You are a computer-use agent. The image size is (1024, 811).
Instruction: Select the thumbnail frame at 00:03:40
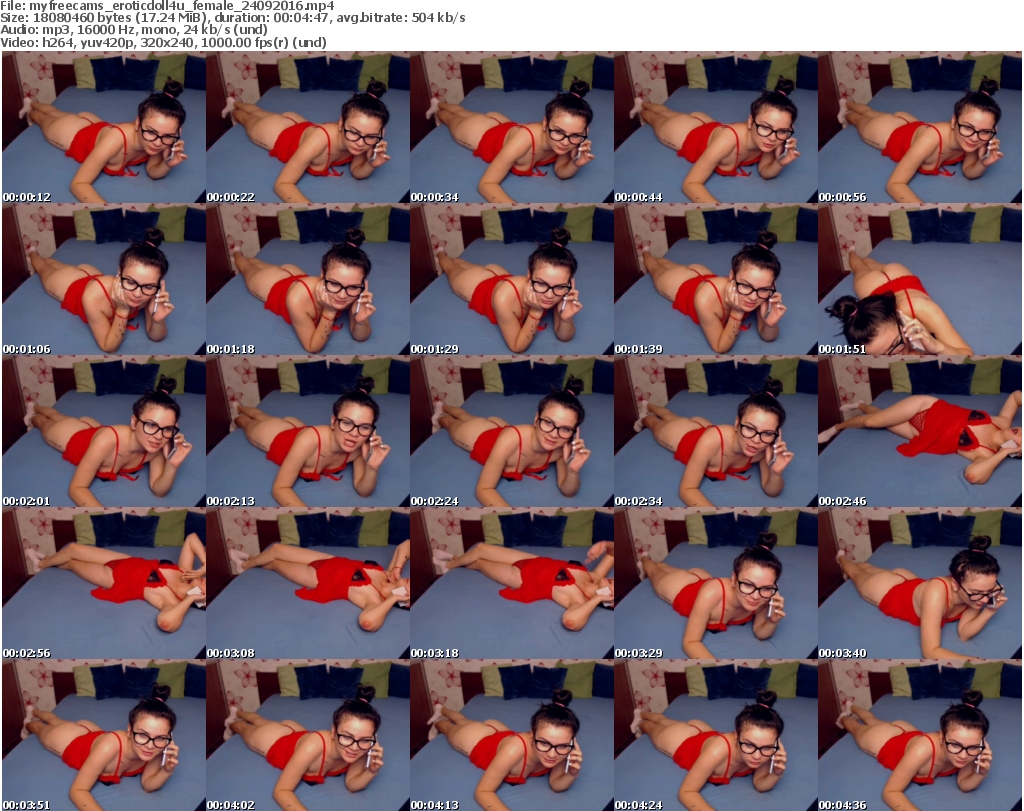point(920,584)
